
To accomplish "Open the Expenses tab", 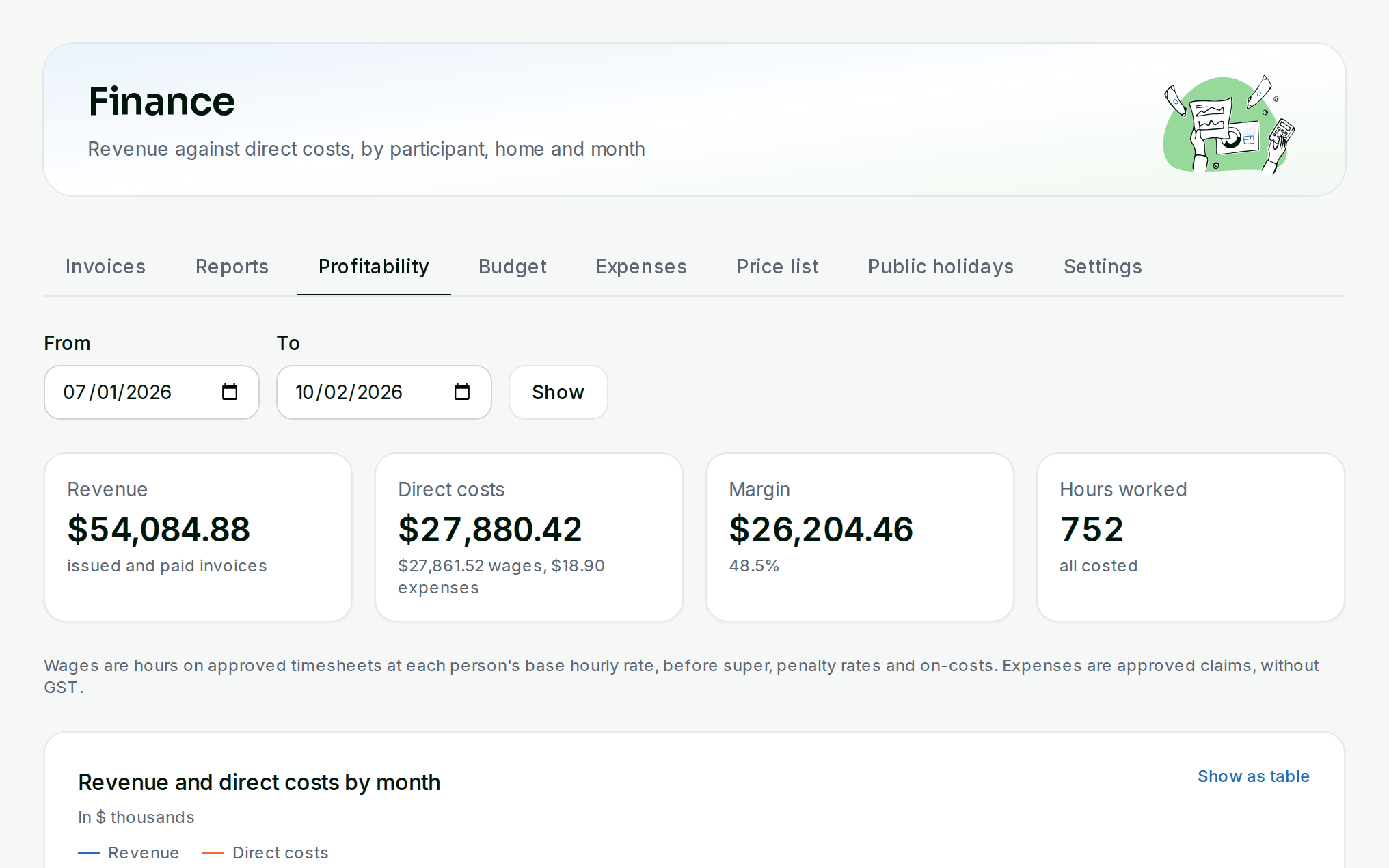I will tap(641, 267).
